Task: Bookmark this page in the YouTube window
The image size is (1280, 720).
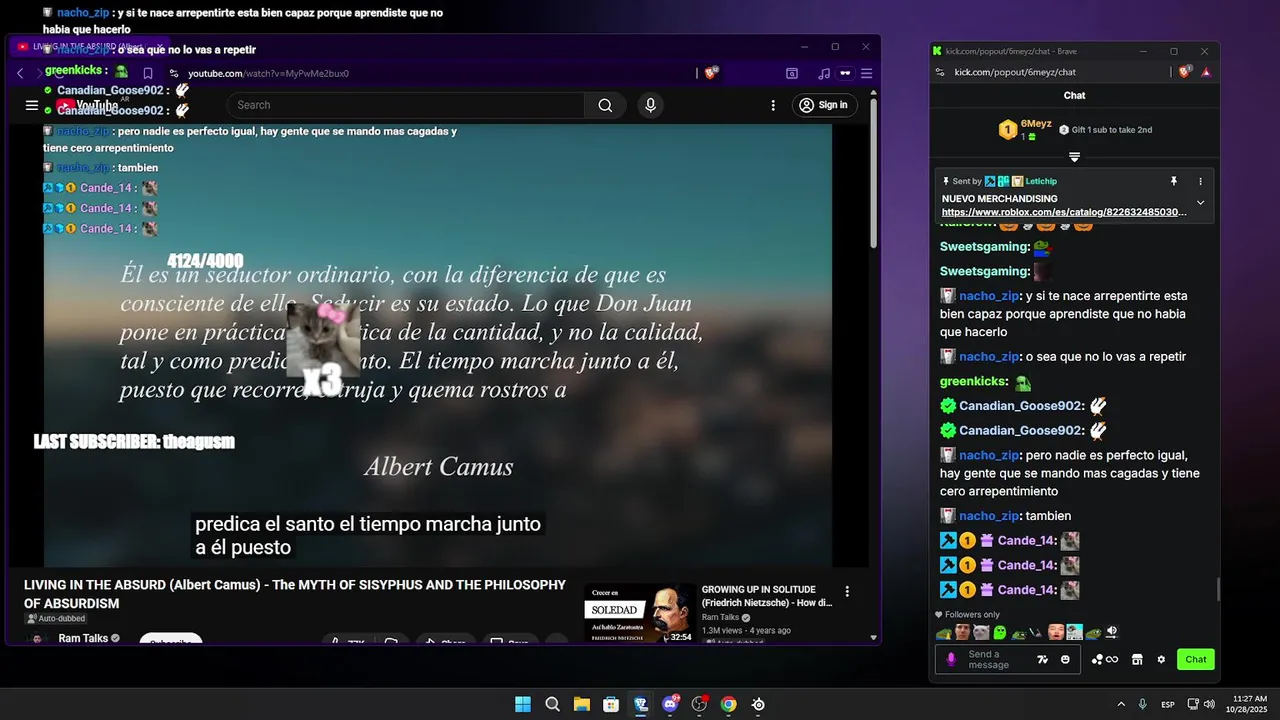Action: click(148, 73)
